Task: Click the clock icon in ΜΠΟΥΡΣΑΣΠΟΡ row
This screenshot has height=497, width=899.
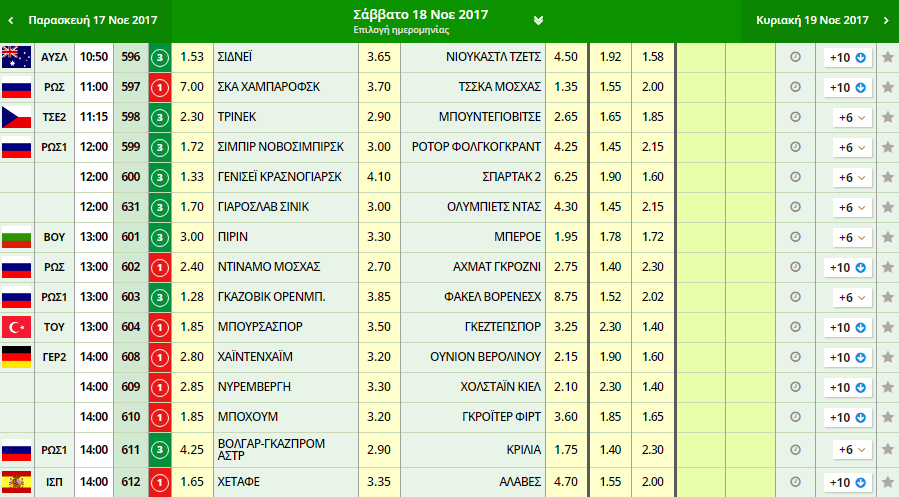Action: pos(795,328)
